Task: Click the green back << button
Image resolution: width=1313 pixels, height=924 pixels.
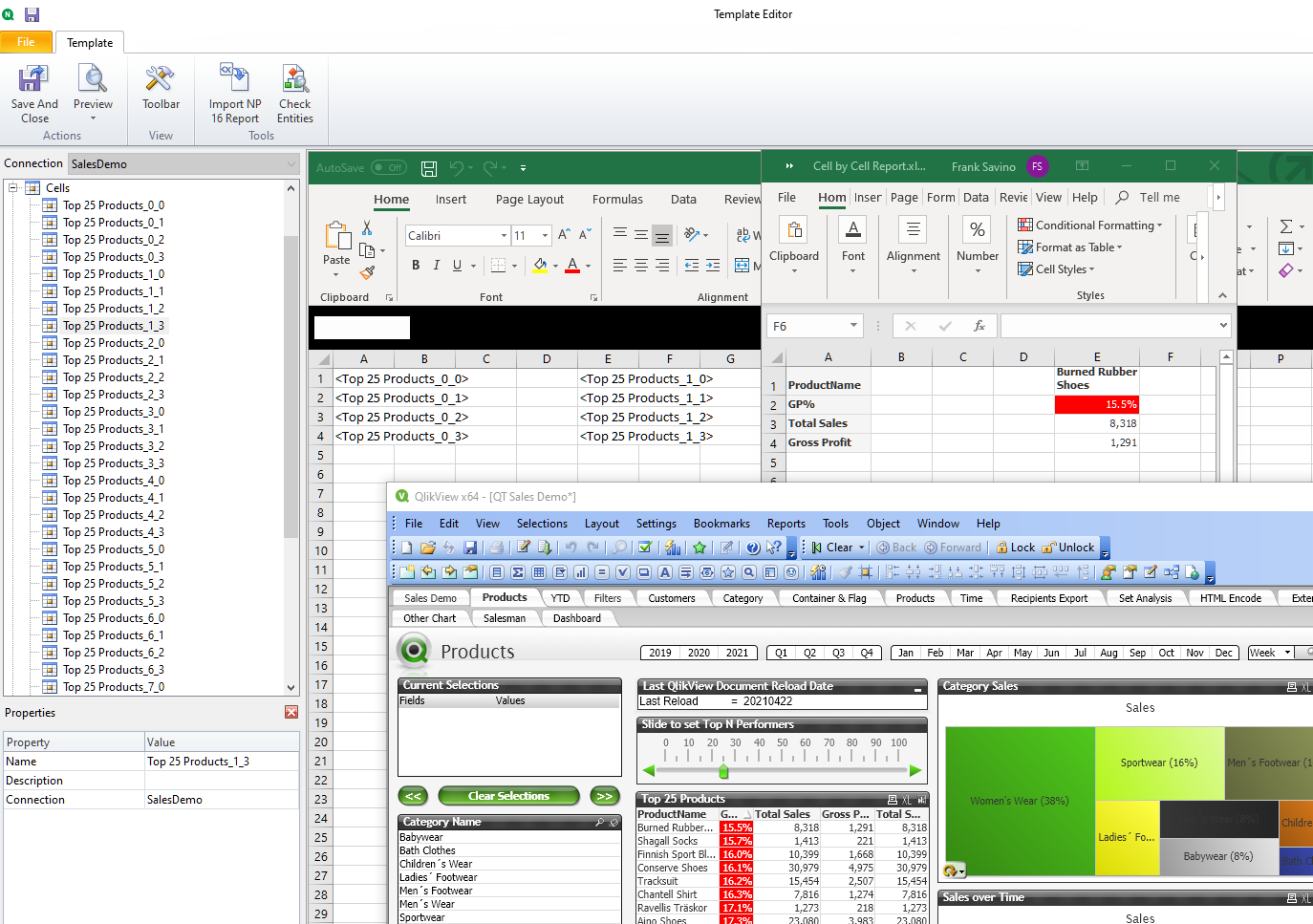Action: click(413, 796)
